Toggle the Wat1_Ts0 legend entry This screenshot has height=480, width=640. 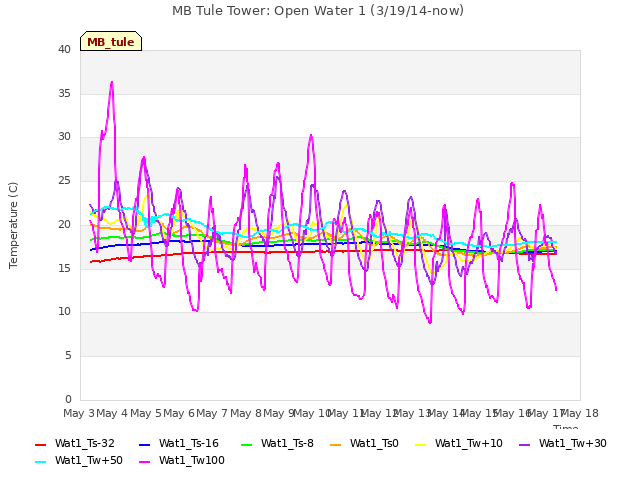pyautogui.click(x=364, y=443)
